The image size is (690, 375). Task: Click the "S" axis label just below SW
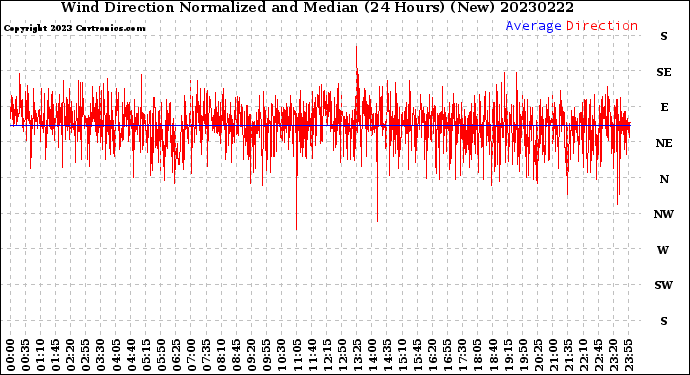pyautogui.click(x=664, y=321)
